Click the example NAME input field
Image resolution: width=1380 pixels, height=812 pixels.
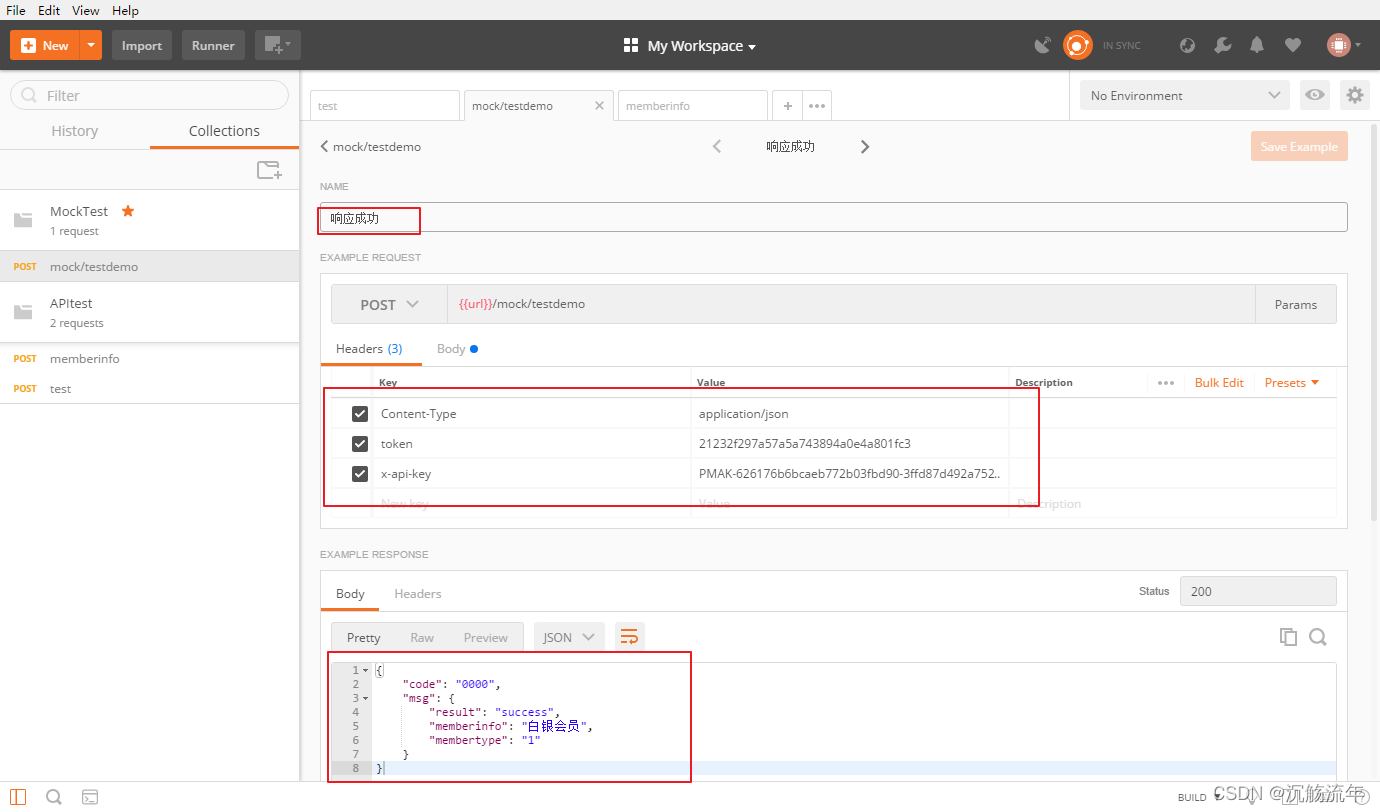[833, 217]
